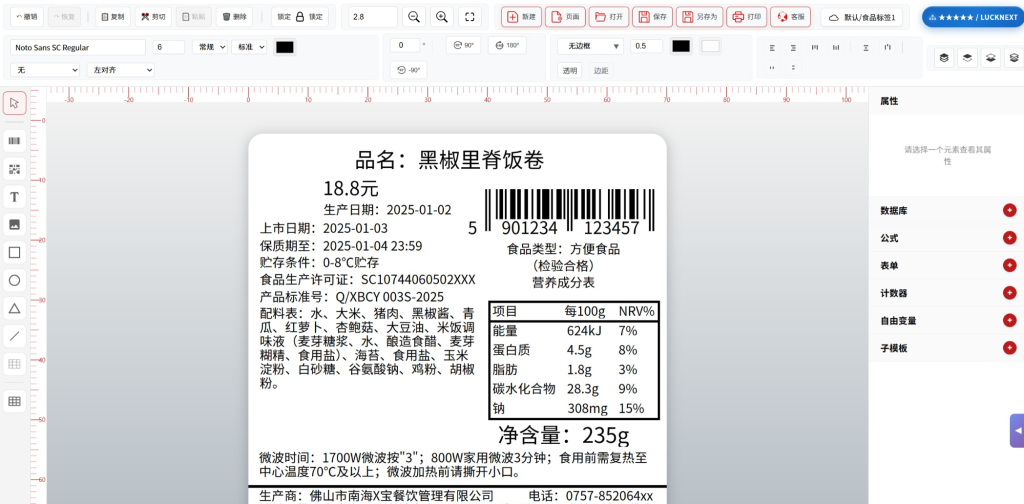Choose the barcode tool in sidebar
This screenshot has width=1024, height=504.
[x=14, y=140]
